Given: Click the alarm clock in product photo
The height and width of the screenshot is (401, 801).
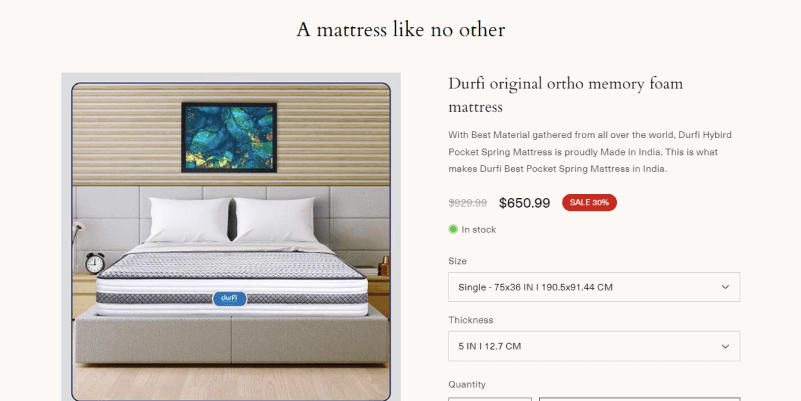Looking at the screenshot, I should pyautogui.click(x=95, y=263).
